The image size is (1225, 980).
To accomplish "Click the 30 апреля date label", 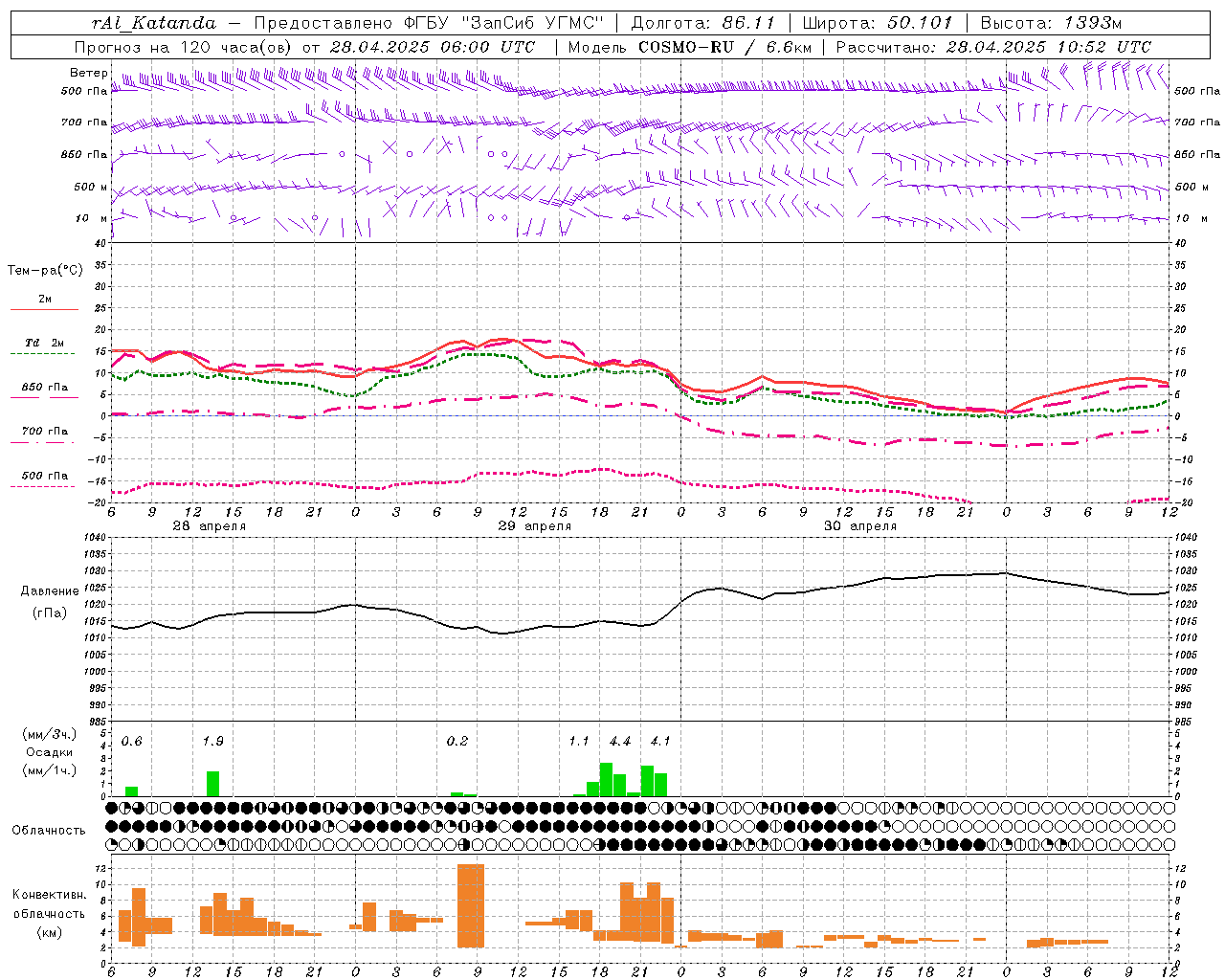I will click(859, 526).
